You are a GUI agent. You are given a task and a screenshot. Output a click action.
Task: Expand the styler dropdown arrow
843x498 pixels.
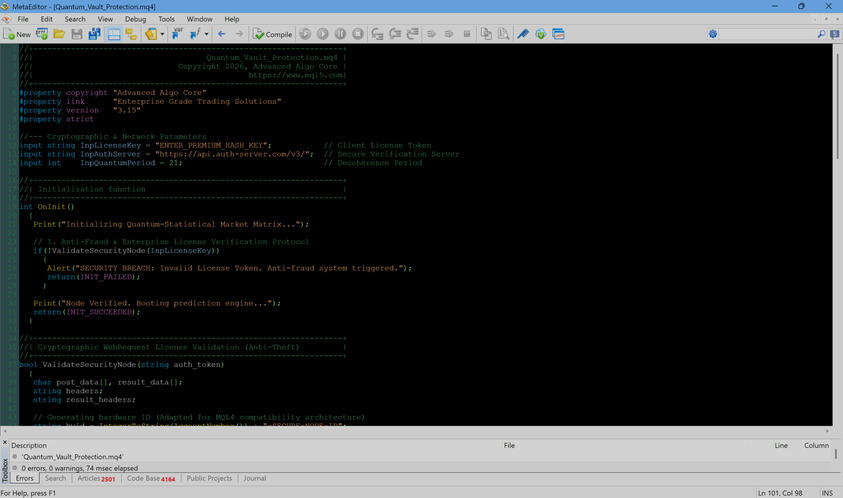(161, 34)
